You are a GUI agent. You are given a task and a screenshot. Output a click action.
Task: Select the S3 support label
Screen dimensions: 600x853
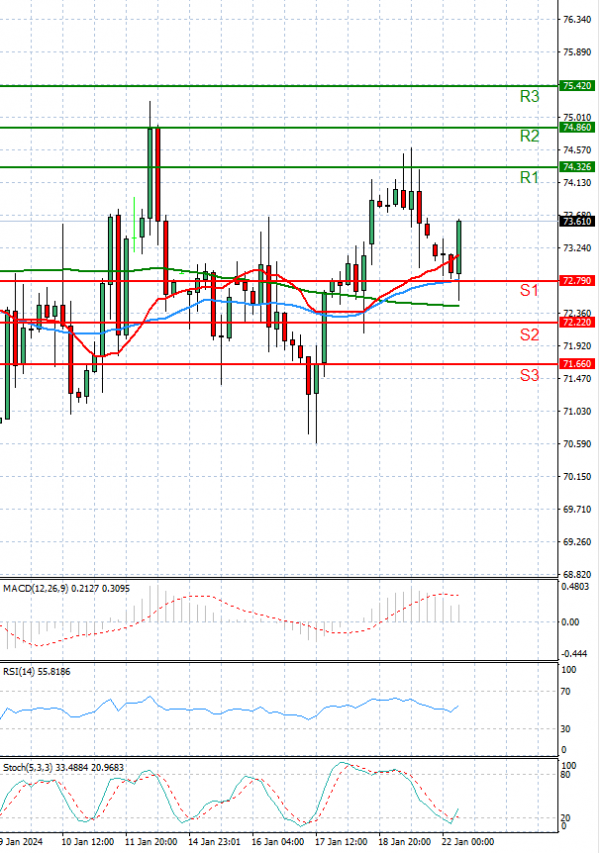point(529,375)
